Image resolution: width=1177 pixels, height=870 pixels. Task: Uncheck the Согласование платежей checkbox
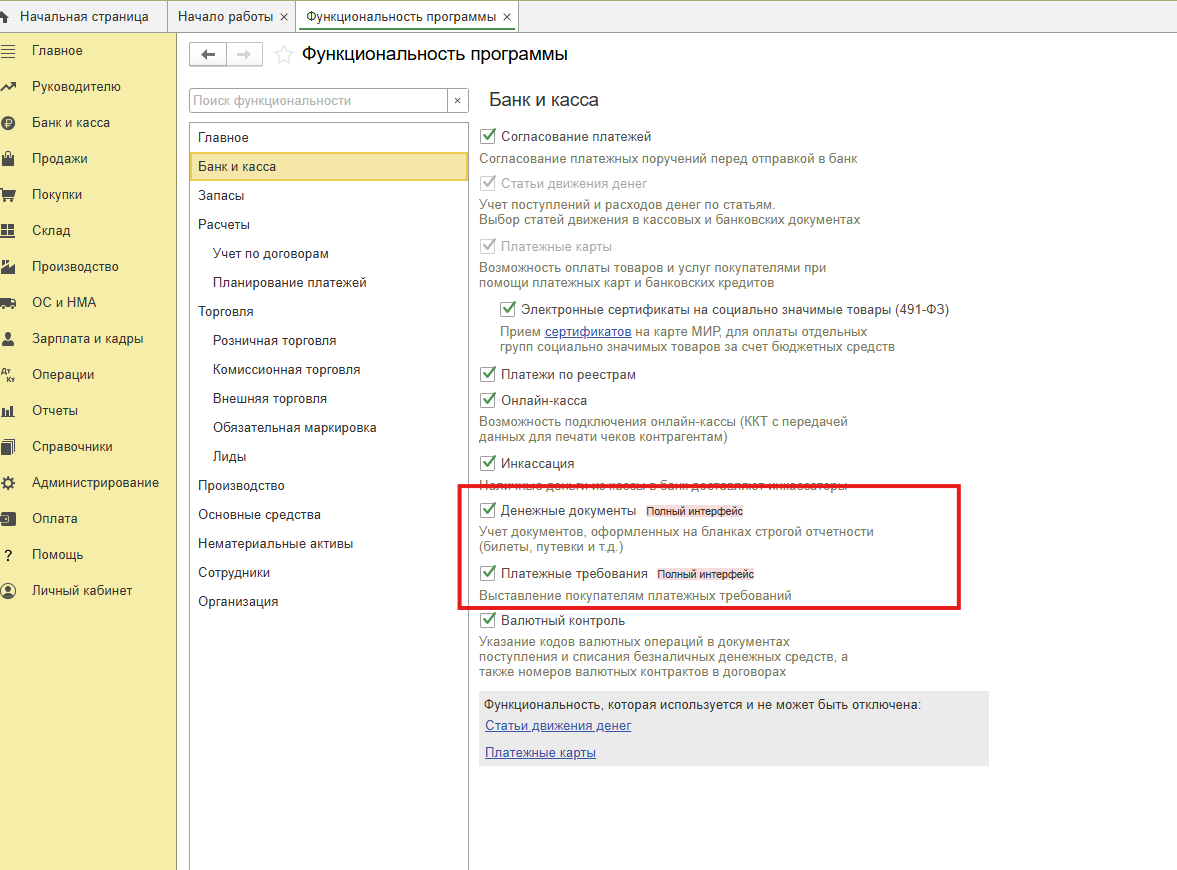pyautogui.click(x=488, y=137)
